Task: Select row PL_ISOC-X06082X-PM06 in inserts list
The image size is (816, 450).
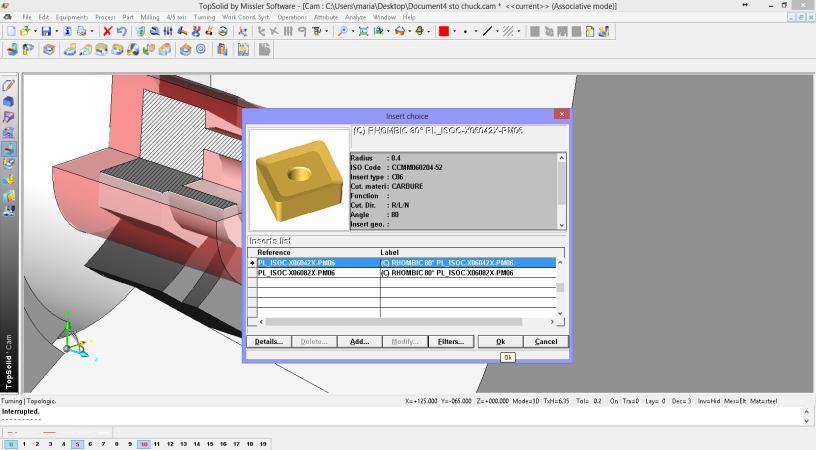Action: pyautogui.click(x=406, y=273)
